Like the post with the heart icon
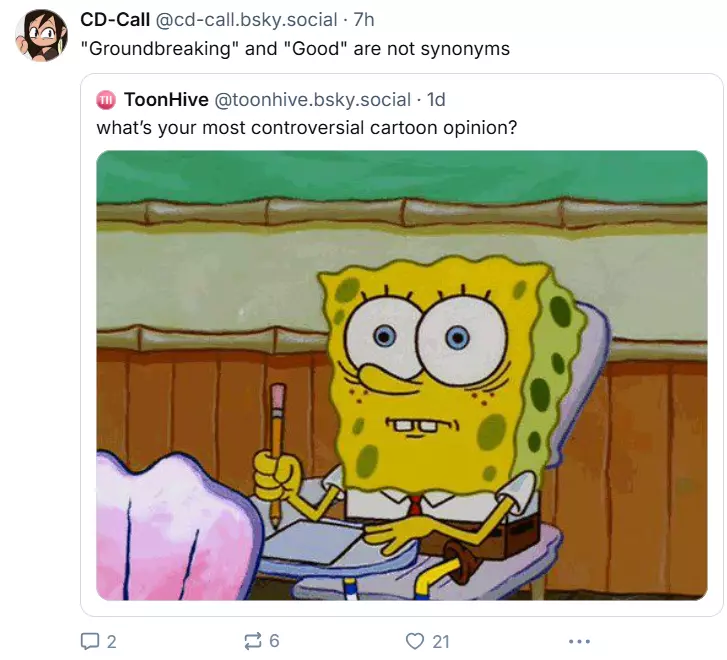This screenshot has width=727, height=660. pos(415,641)
